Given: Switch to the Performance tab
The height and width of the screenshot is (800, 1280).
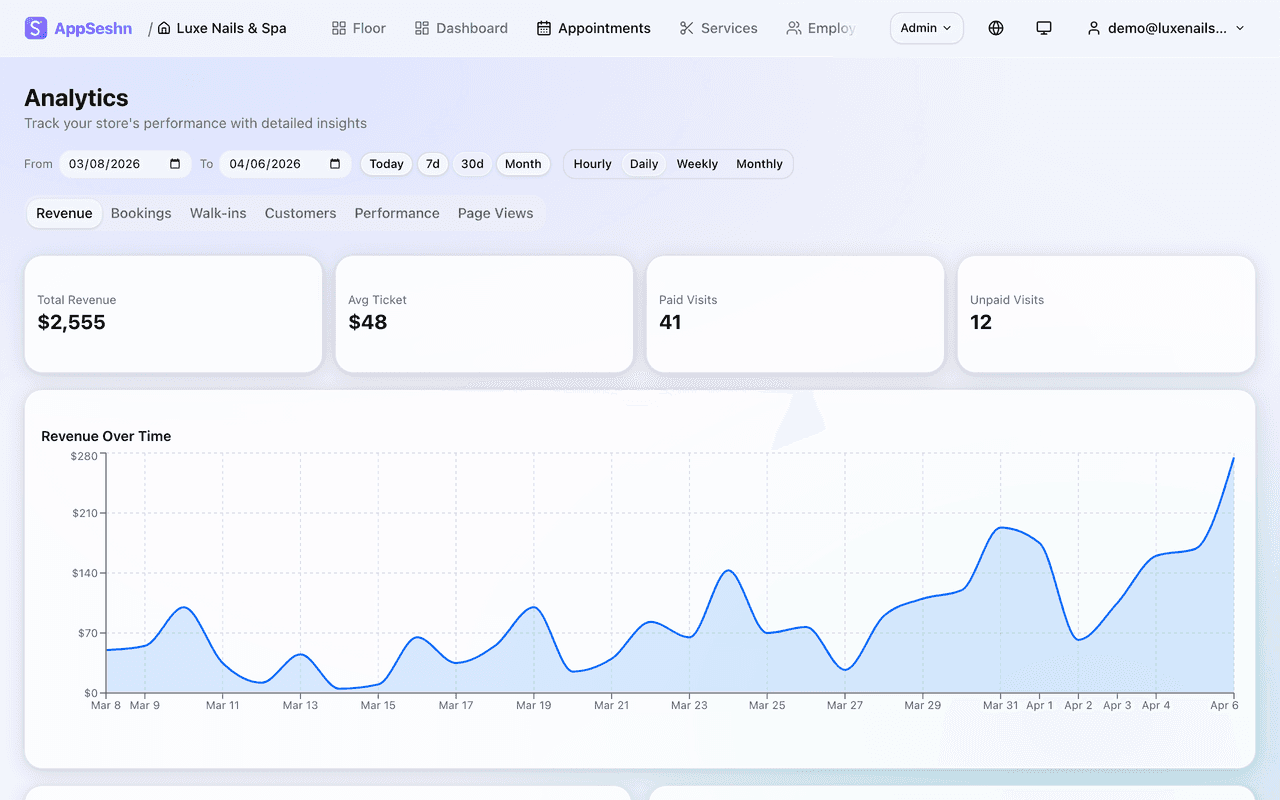Looking at the screenshot, I should [397, 213].
